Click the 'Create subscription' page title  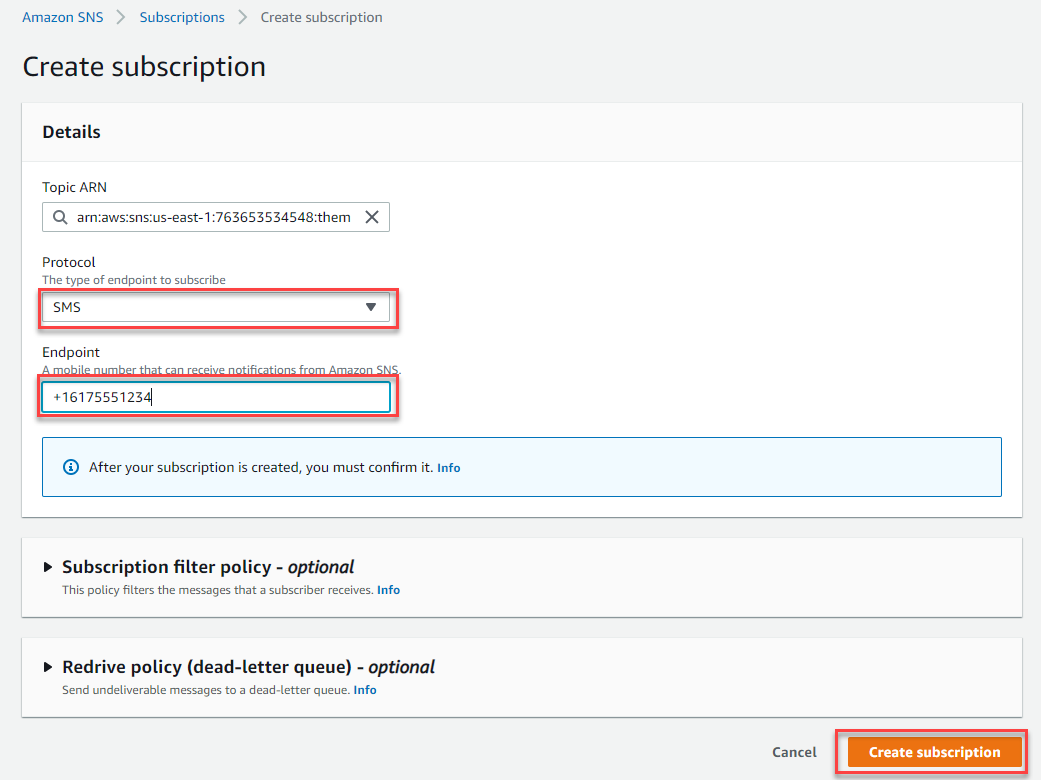[x=144, y=67]
